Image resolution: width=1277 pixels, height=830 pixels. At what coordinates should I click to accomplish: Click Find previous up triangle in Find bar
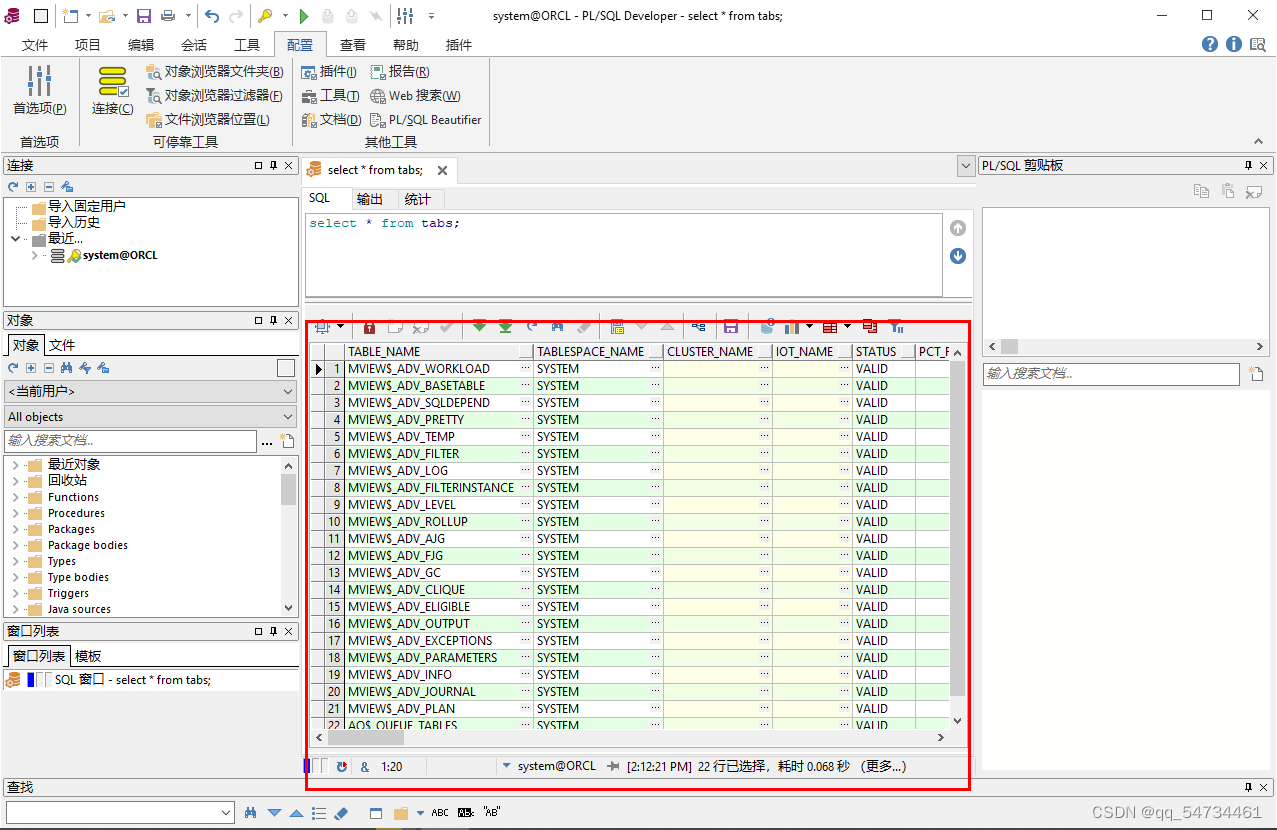tap(297, 813)
